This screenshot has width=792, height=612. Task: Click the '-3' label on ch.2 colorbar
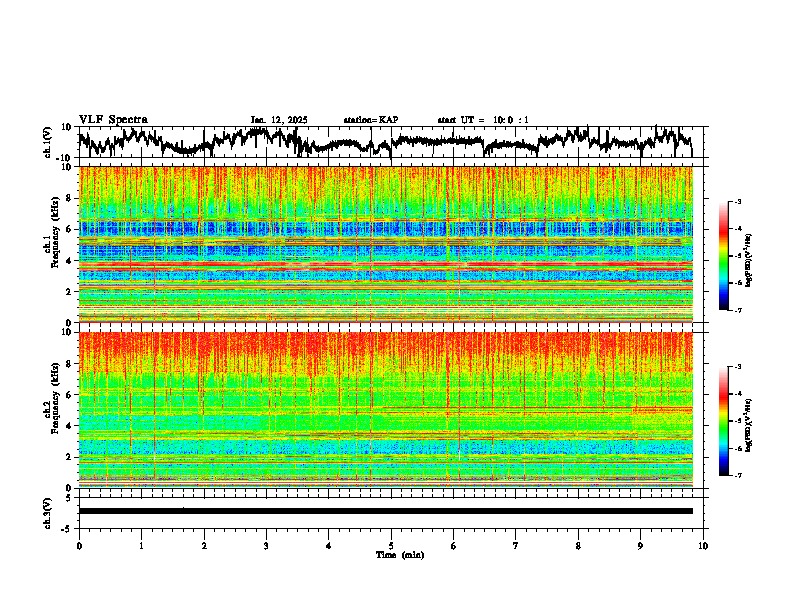(x=737, y=367)
